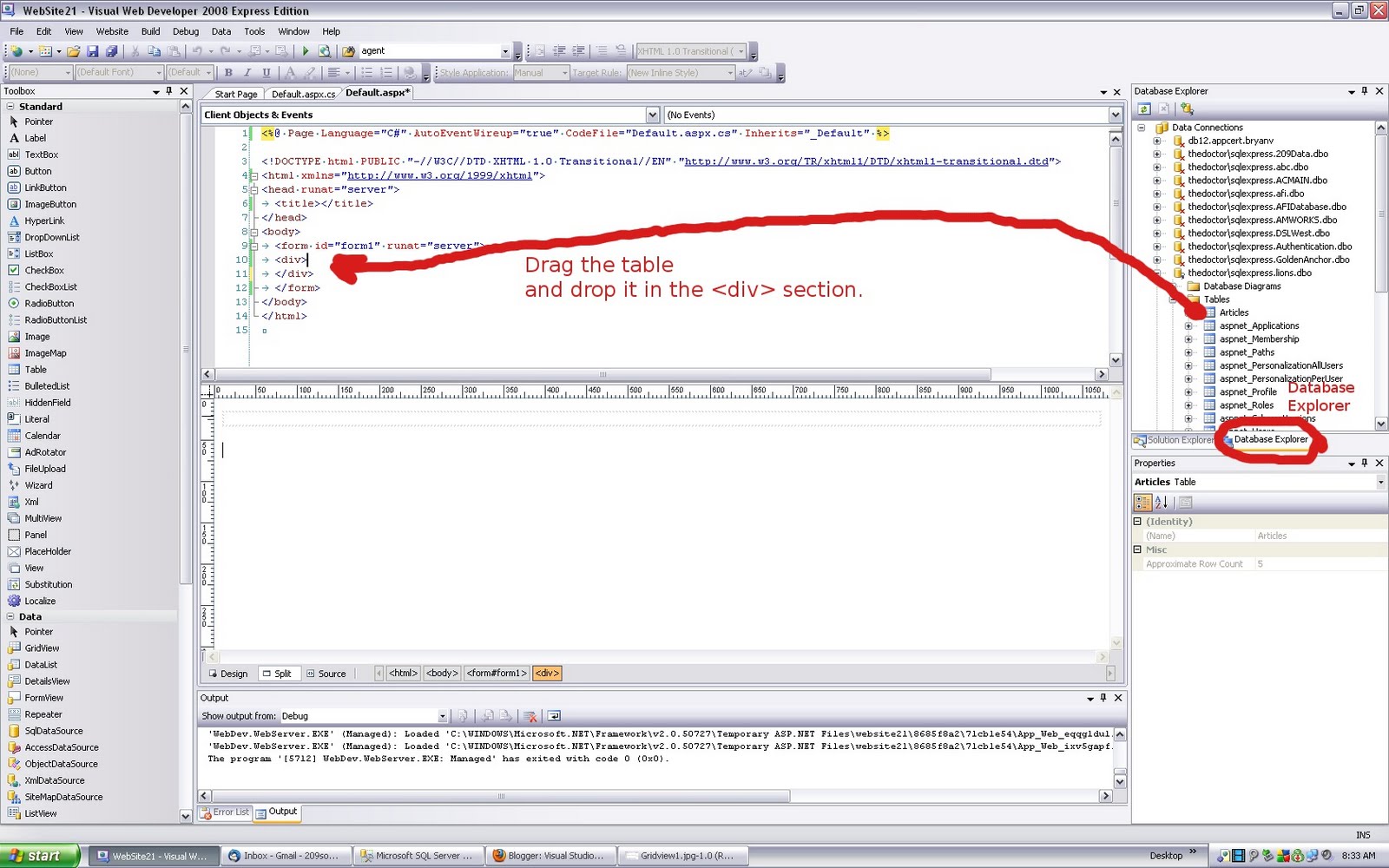Open the font color picker on the toolbar
1389x868 pixels.
click(290, 72)
